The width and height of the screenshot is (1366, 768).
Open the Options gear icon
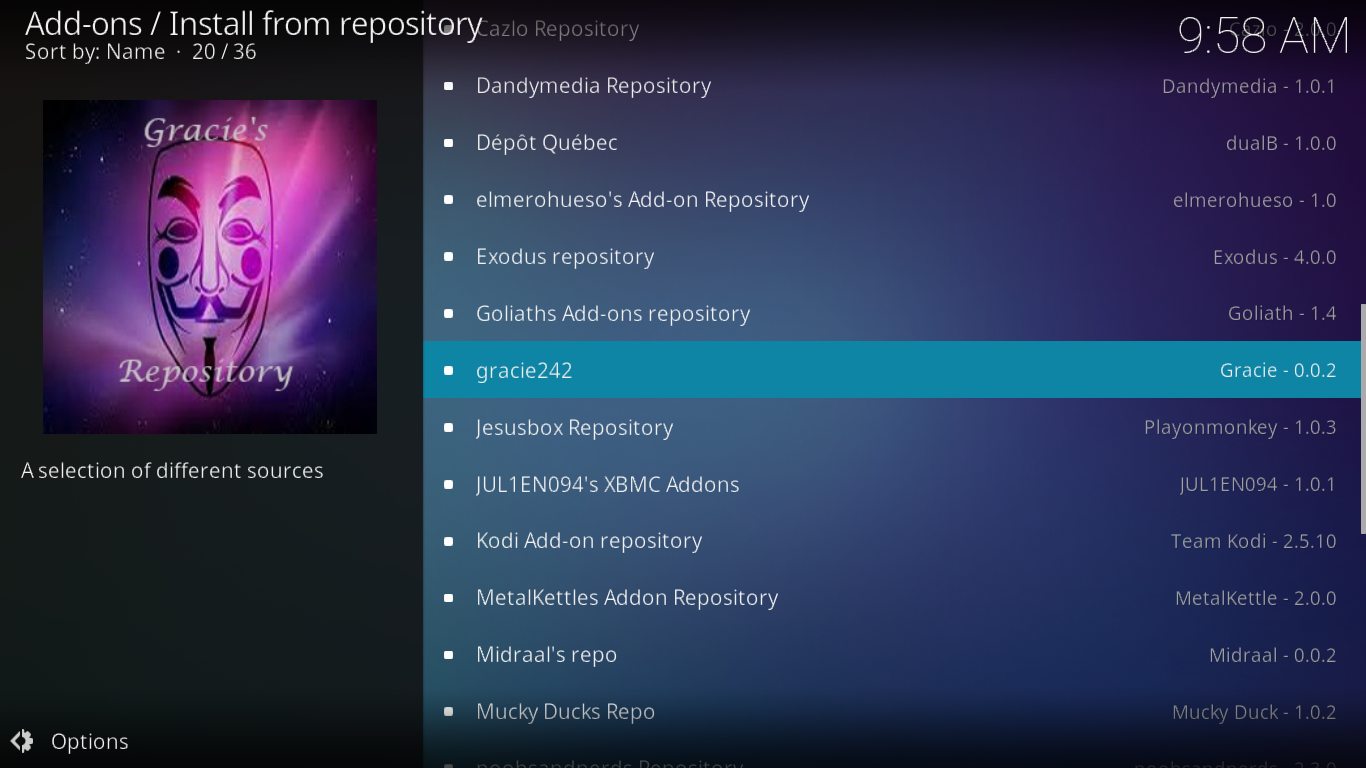coord(22,741)
